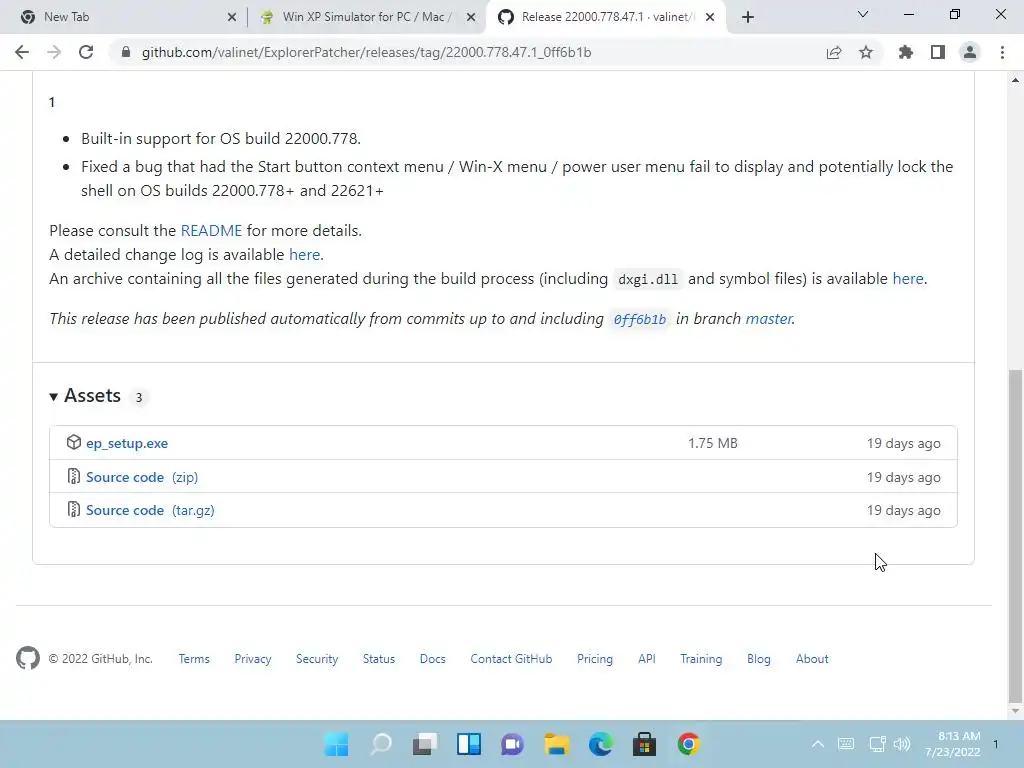Viewport: 1024px width, 768px height.
Task: Open the taskbar clock and date
Action: (x=953, y=744)
